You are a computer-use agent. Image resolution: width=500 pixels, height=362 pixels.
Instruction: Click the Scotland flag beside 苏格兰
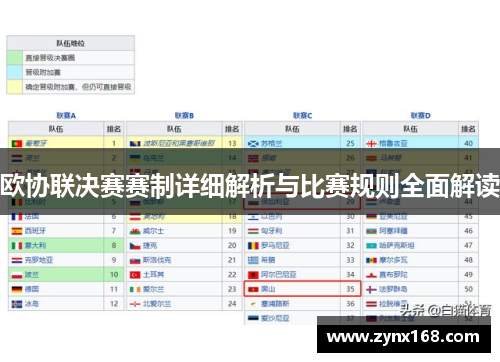pos(253,144)
